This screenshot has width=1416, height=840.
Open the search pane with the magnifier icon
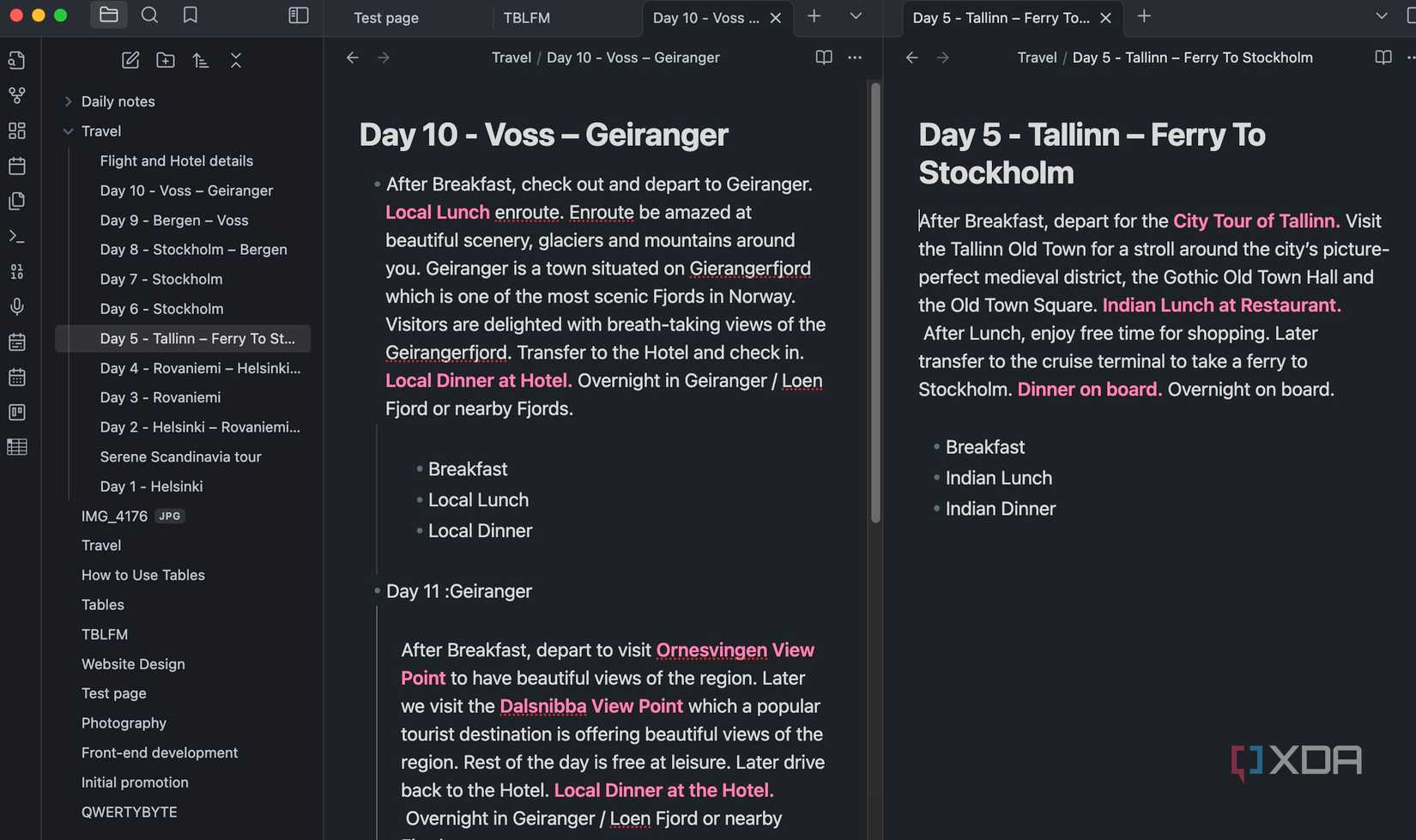pyautogui.click(x=149, y=15)
